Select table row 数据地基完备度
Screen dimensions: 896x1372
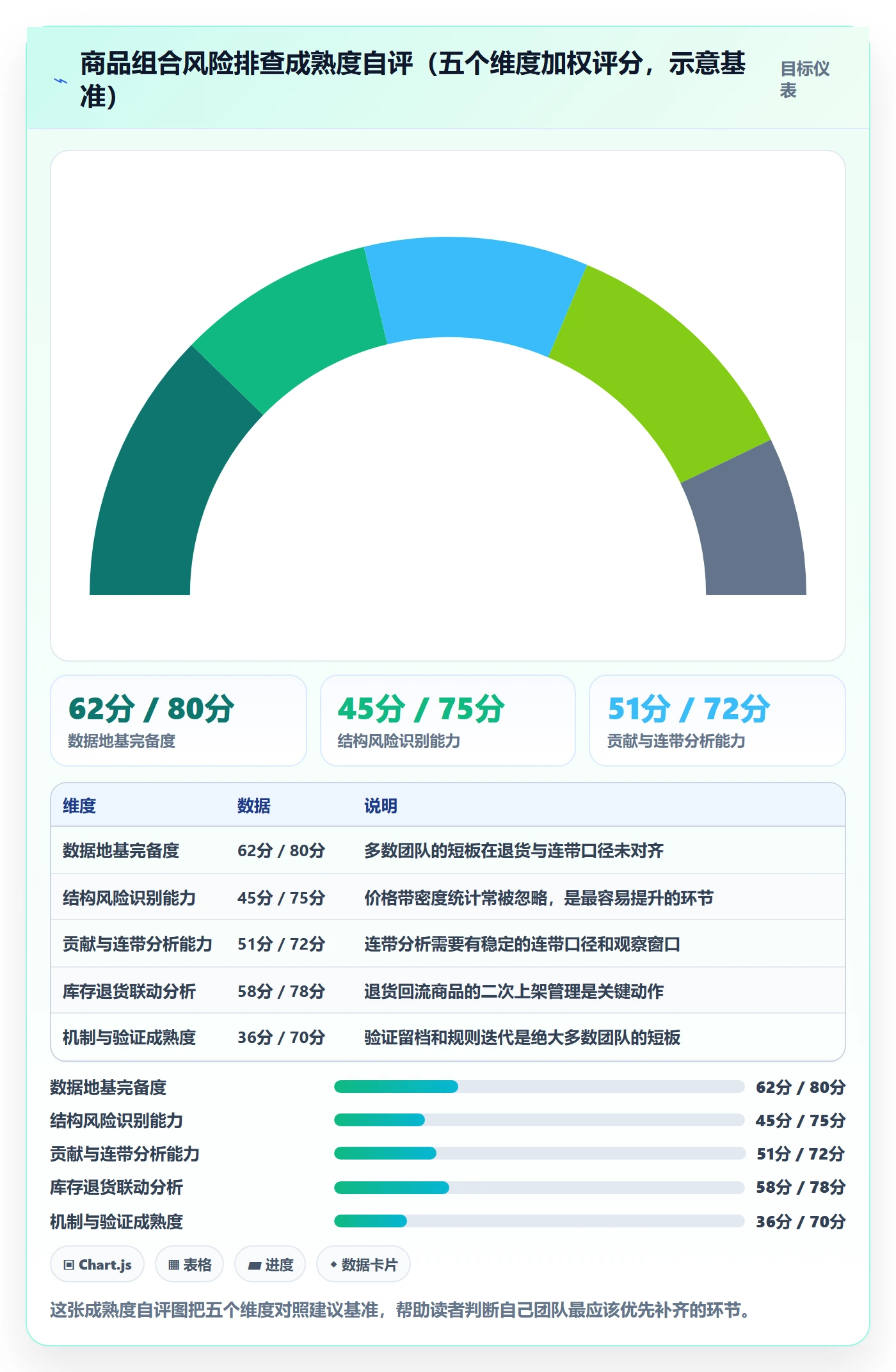coord(448,850)
